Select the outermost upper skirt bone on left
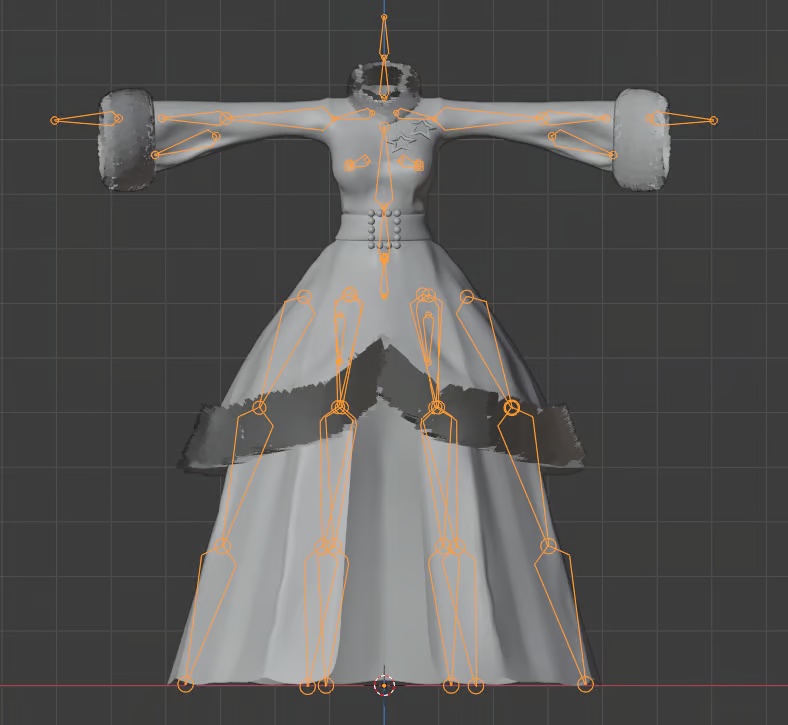Viewport: 788px width, 725px height. click(284, 352)
